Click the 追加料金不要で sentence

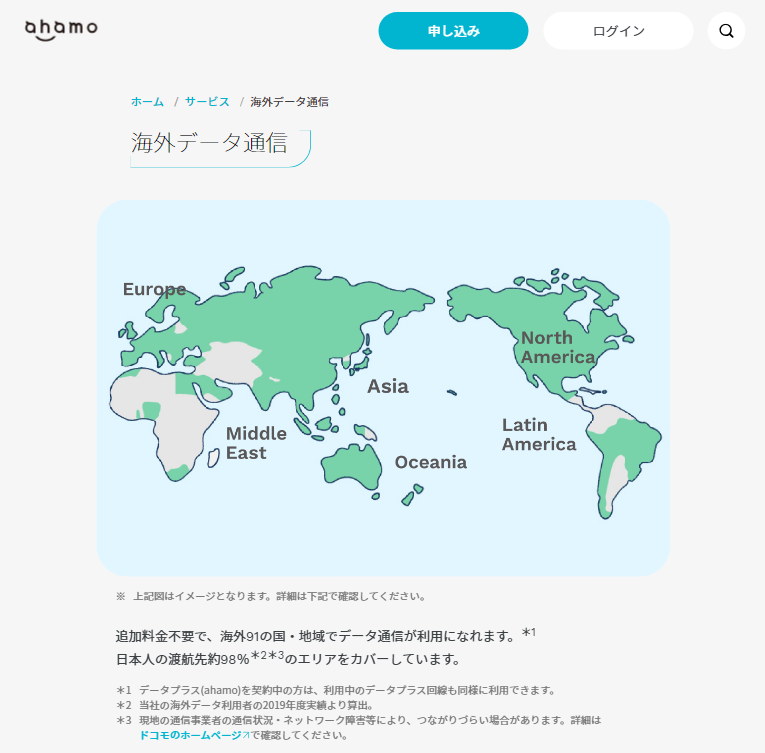pos(325,635)
